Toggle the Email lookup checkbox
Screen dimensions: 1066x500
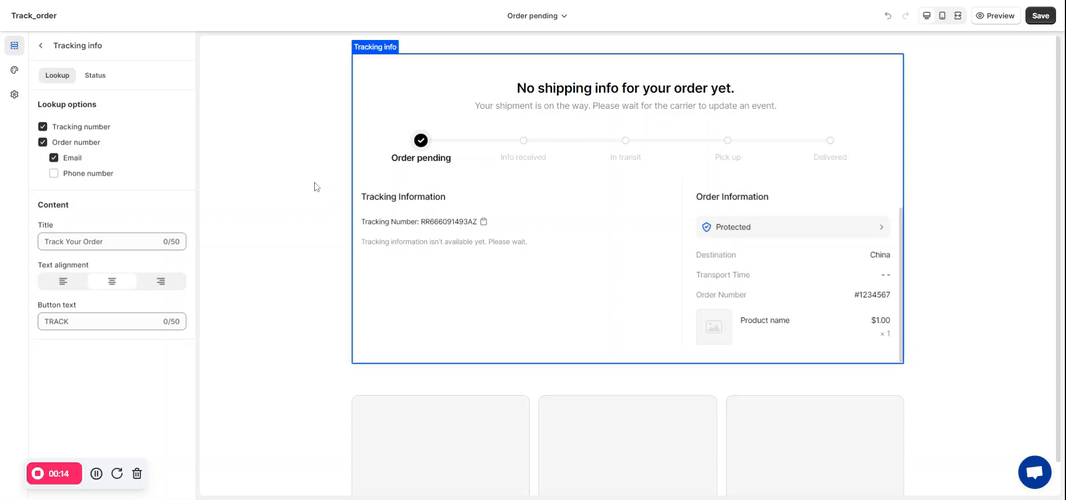pyautogui.click(x=54, y=158)
